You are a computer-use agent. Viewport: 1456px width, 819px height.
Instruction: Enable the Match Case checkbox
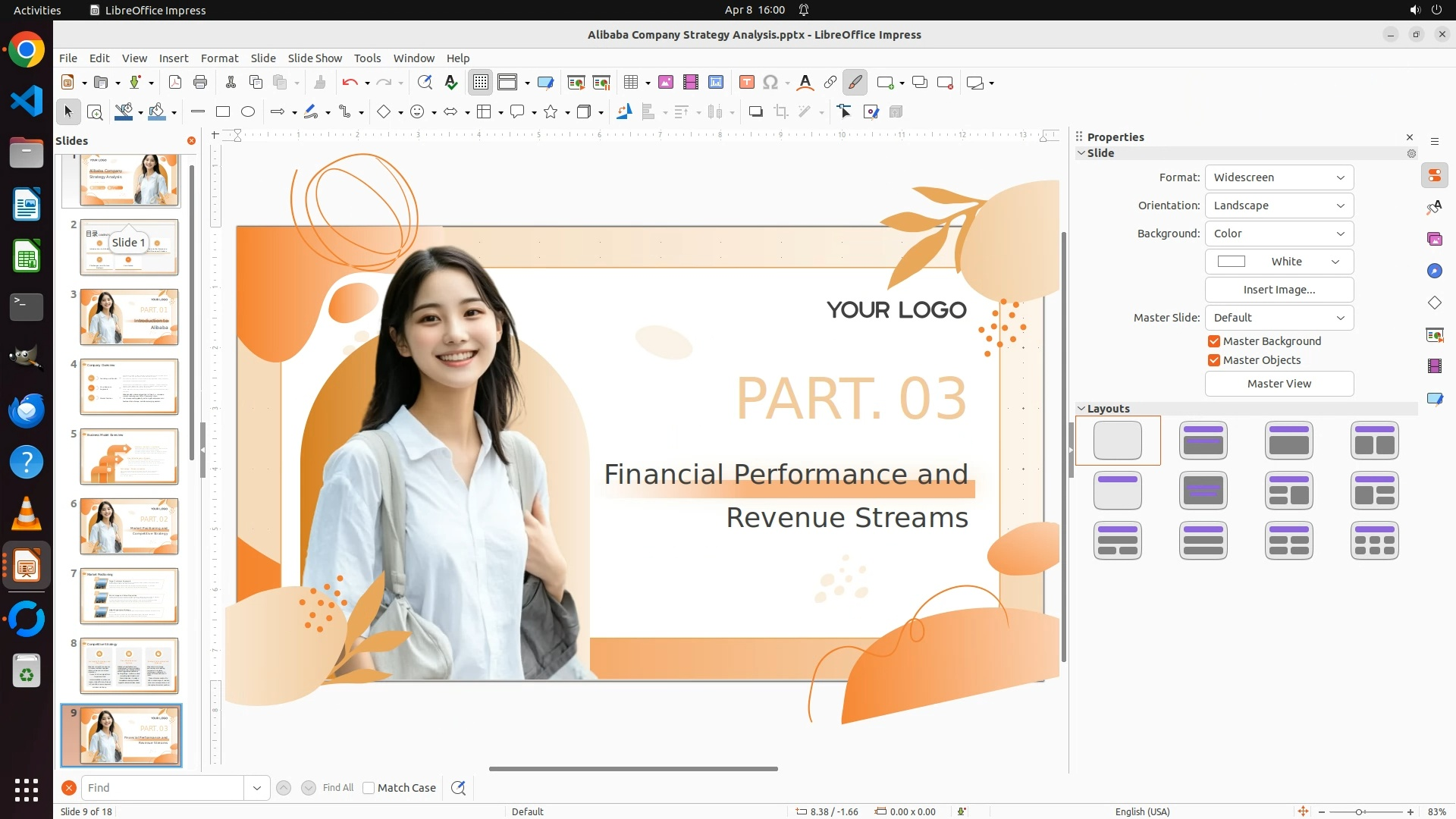[x=369, y=788]
